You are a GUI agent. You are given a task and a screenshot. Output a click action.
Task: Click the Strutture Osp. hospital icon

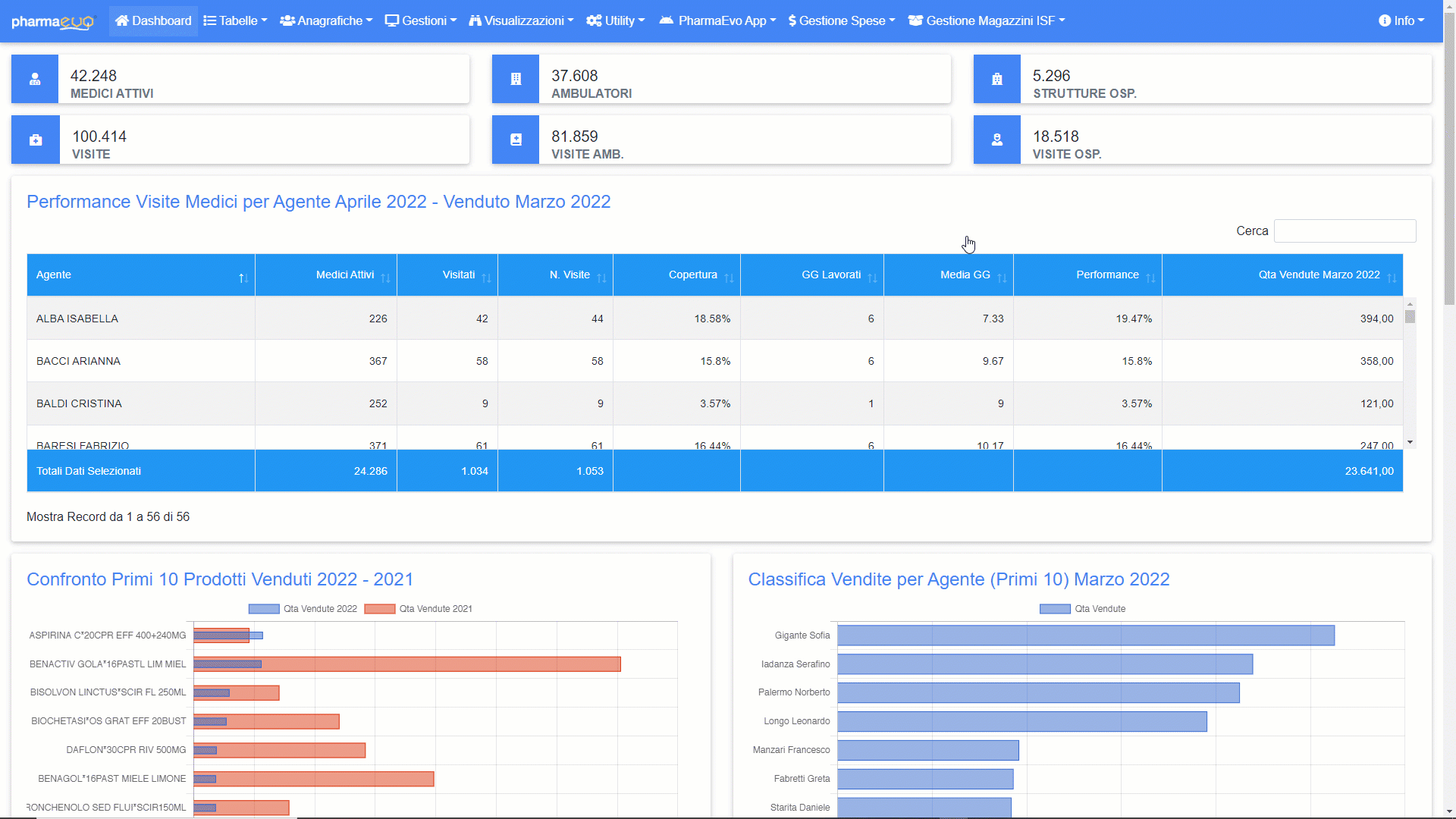pyautogui.click(x=996, y=79)
